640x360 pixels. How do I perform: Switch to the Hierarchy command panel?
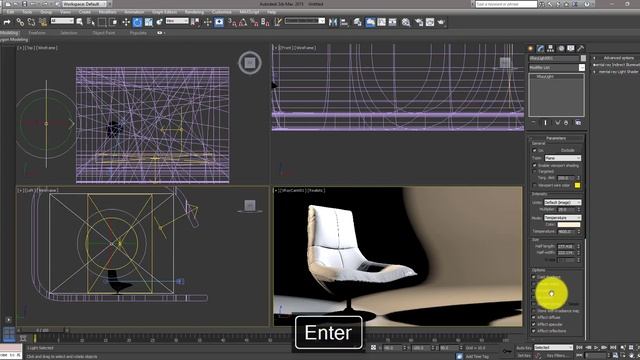pos(551,49)
